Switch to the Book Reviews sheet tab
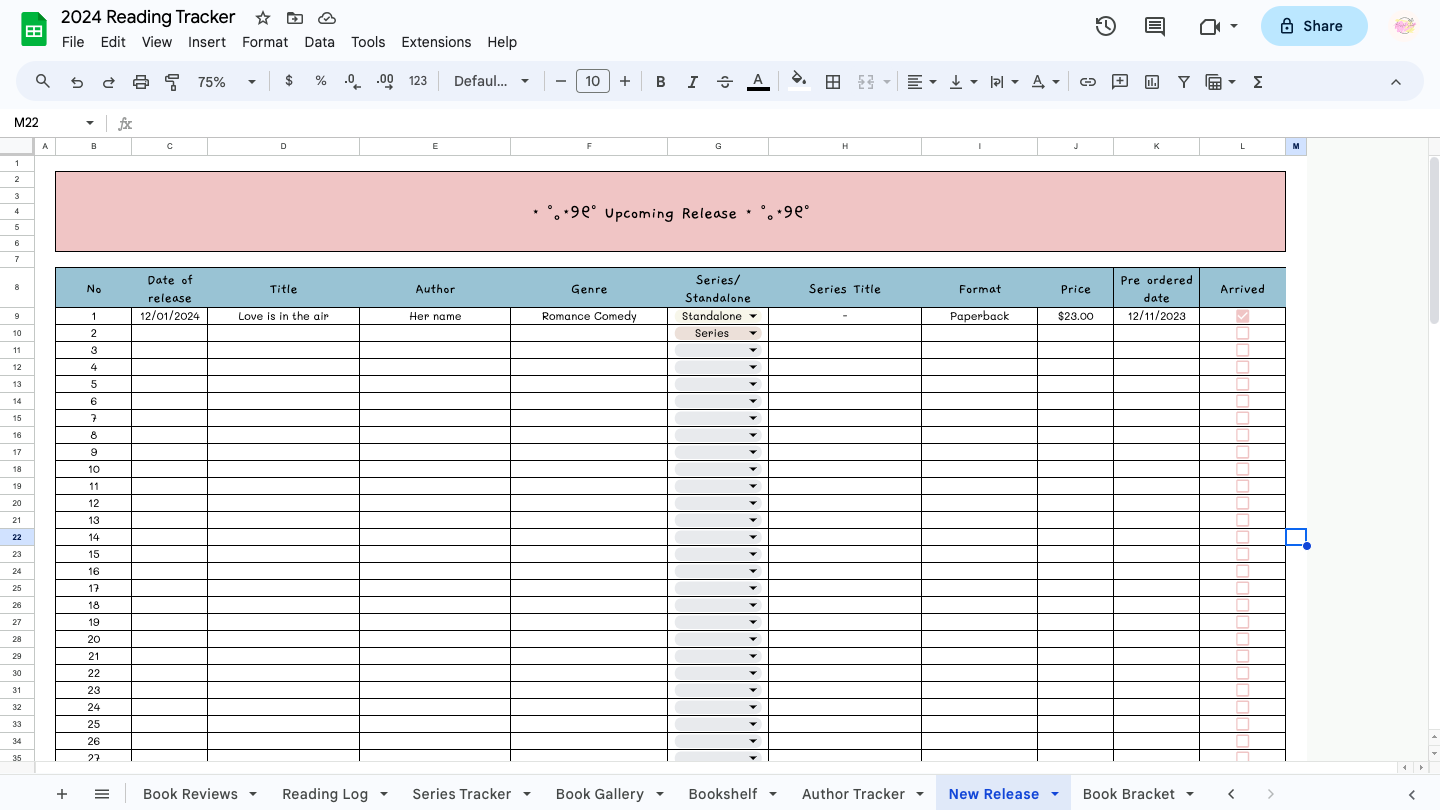This screenshot has height=810, width=1440. click(x=190, y=794)
